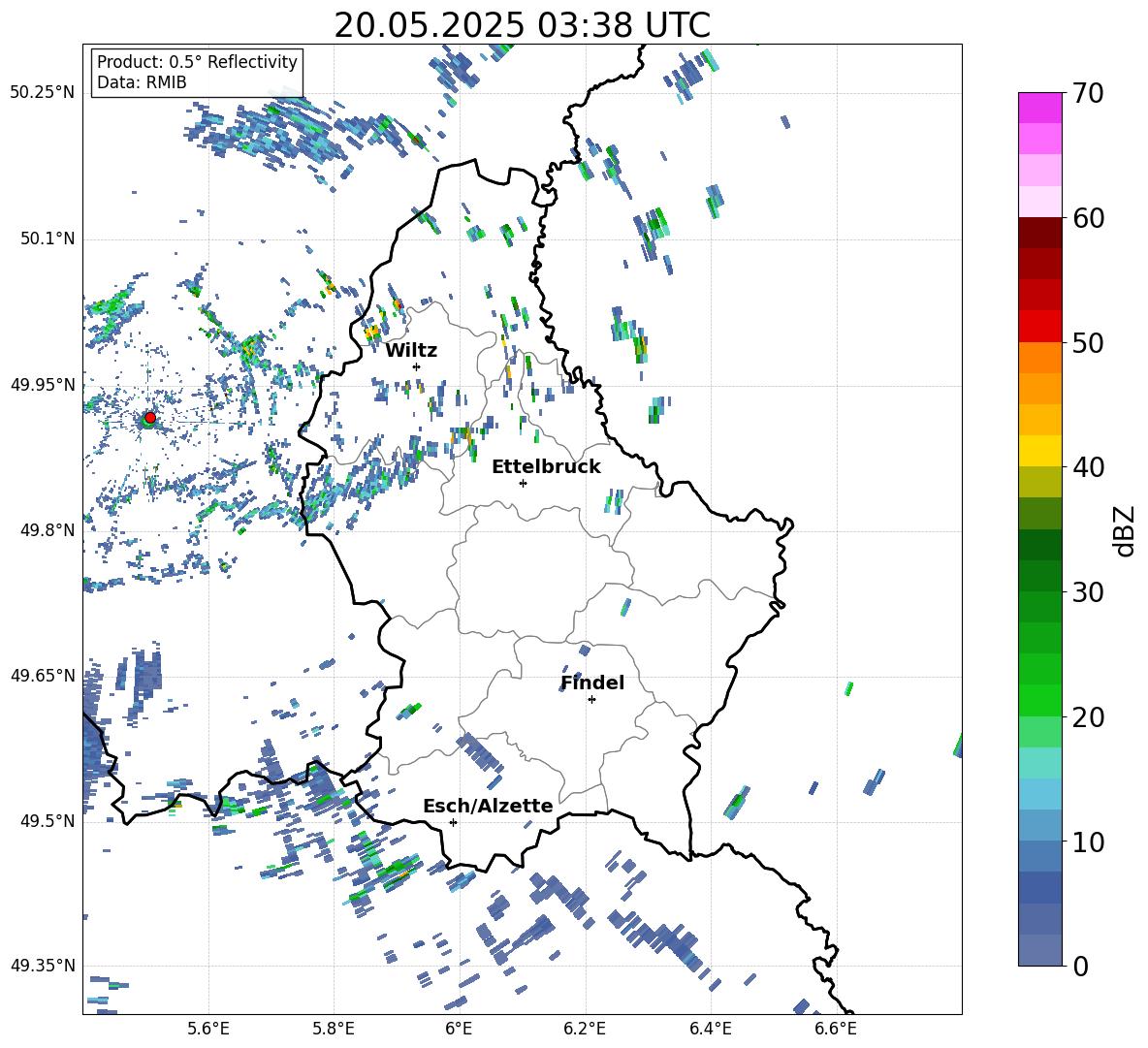
Task: Click the orange 50 dBZ color band
Action: pyautogui.click(x=1039, y=357)
